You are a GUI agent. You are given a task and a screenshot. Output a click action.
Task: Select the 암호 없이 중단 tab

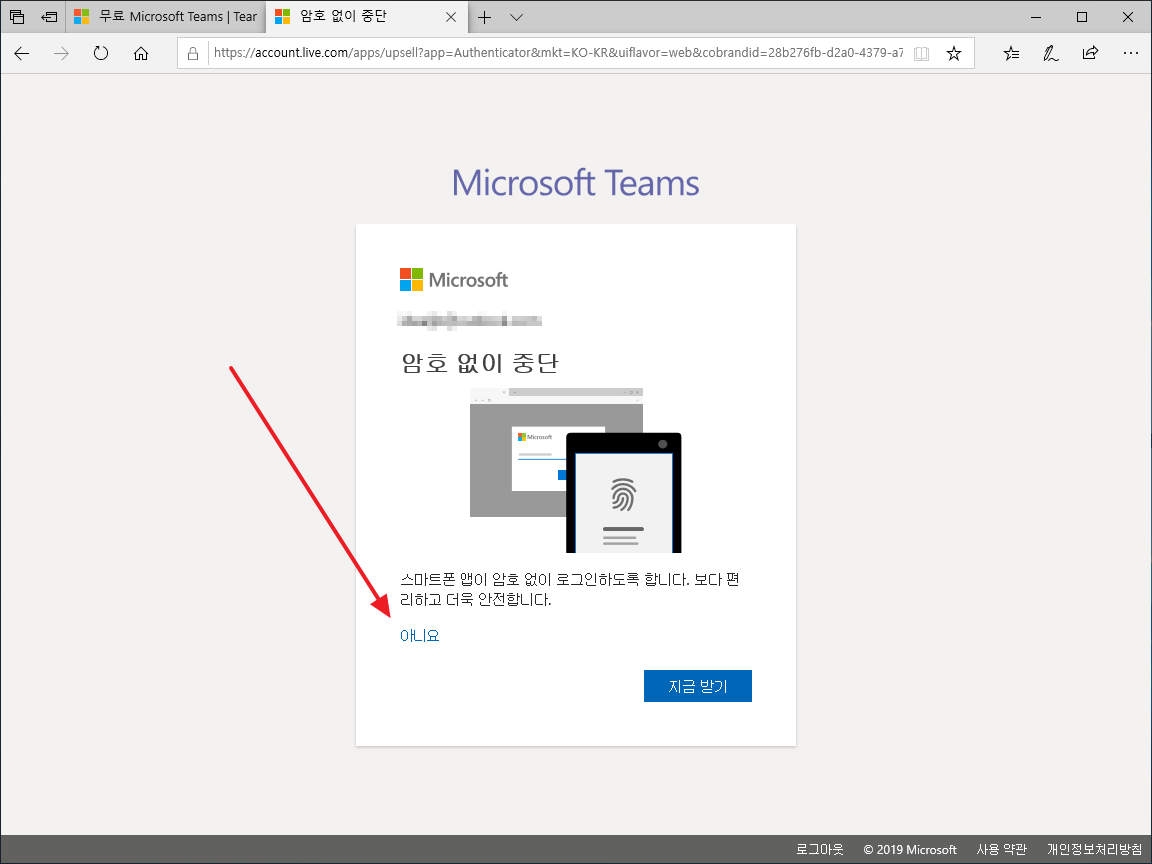[x=366, y=16]
